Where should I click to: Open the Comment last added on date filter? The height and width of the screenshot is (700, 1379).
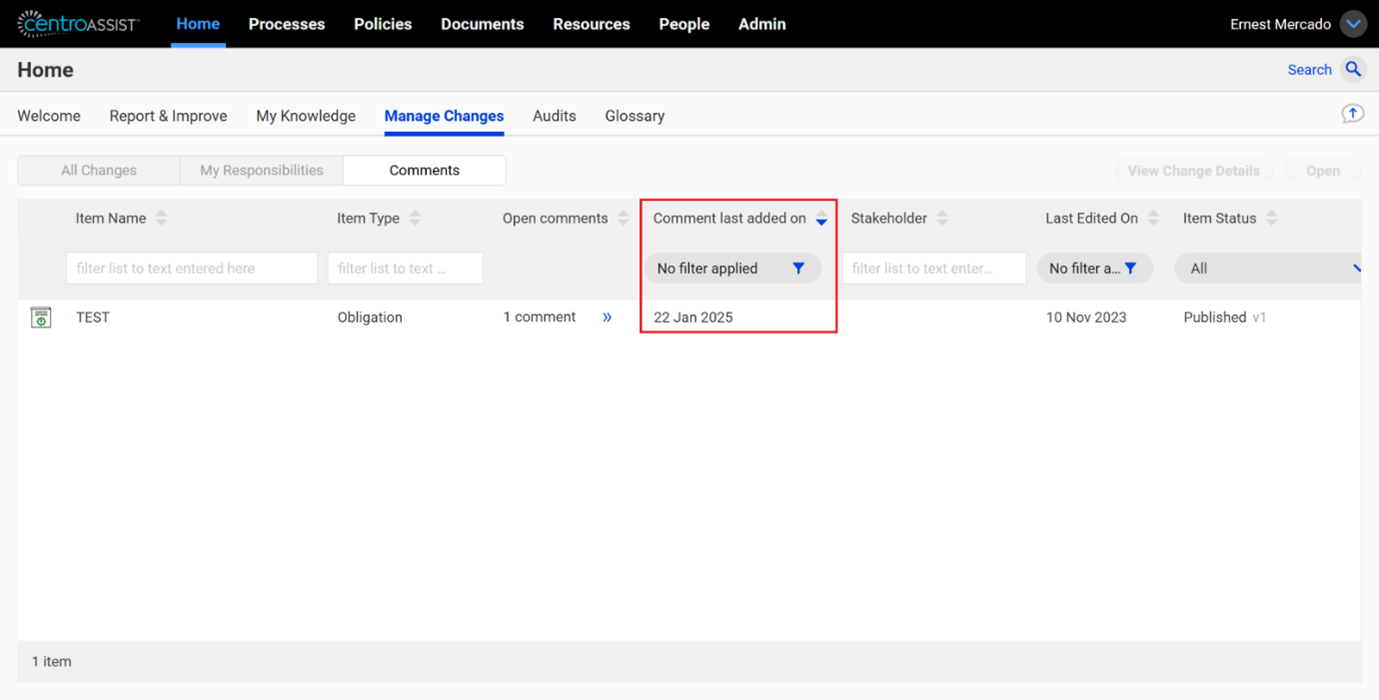[733, 268]
